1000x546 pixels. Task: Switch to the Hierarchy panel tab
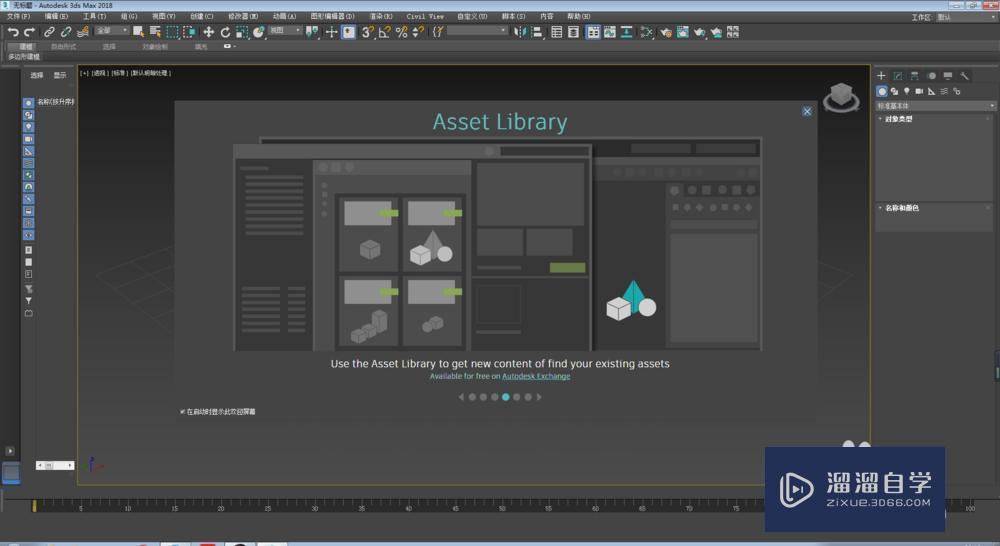pyautogui.click(x=915, y=75)
